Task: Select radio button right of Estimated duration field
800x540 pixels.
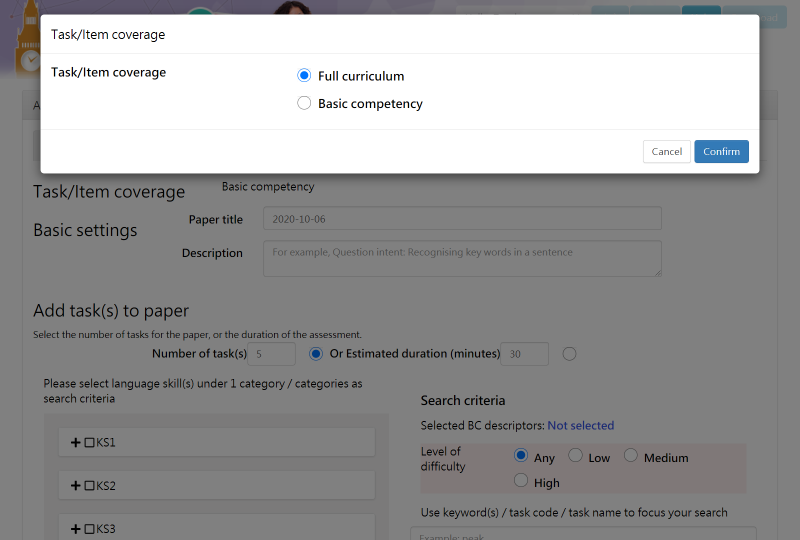Action: point(570,354)
